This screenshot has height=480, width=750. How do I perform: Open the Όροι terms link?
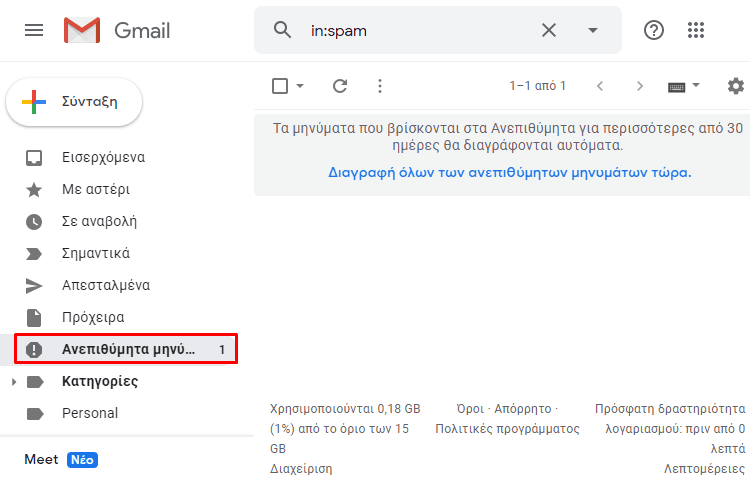coord(470,409)
